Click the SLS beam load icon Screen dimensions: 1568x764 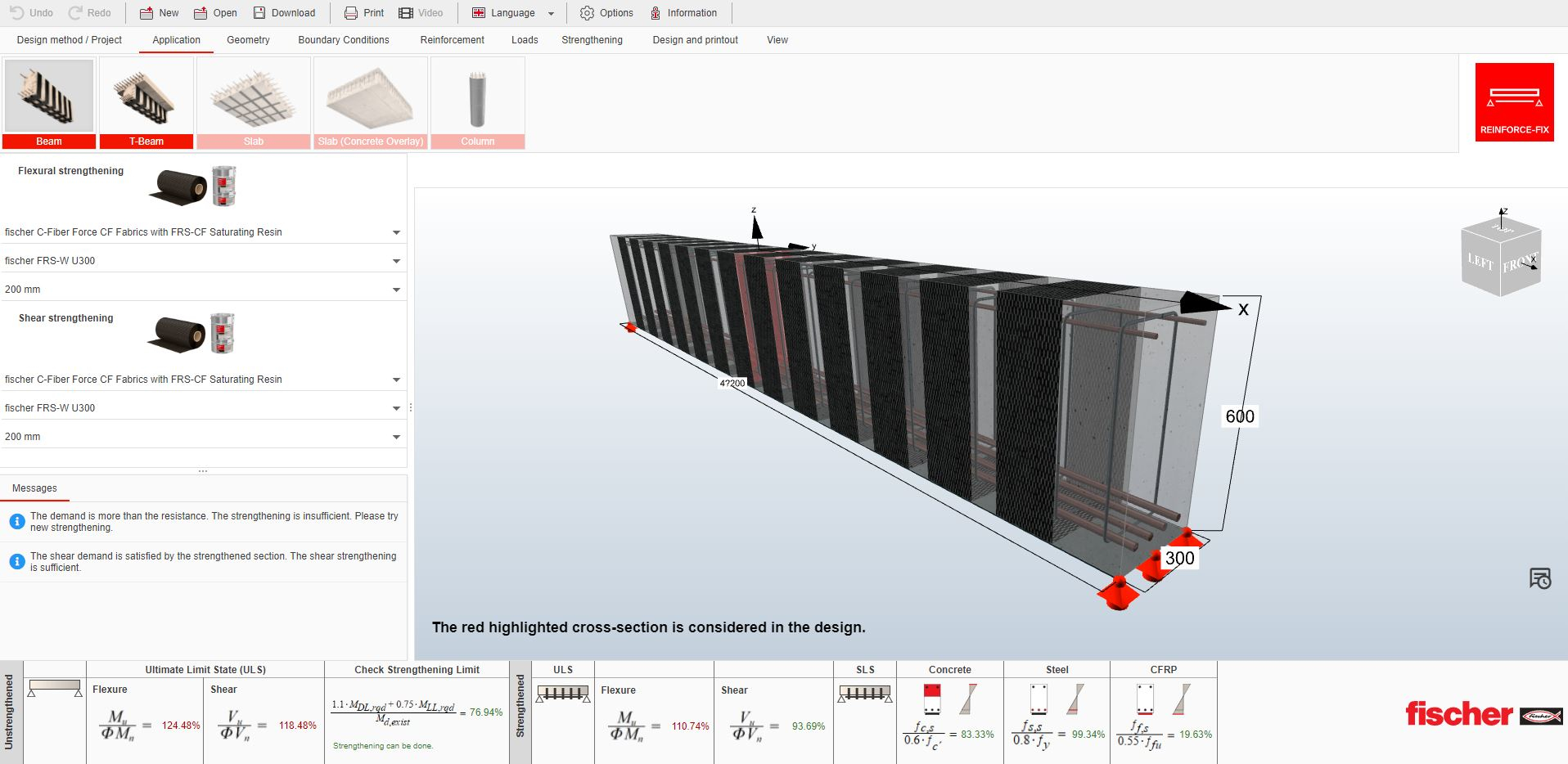pyautogui.click(x=865, y=694)
